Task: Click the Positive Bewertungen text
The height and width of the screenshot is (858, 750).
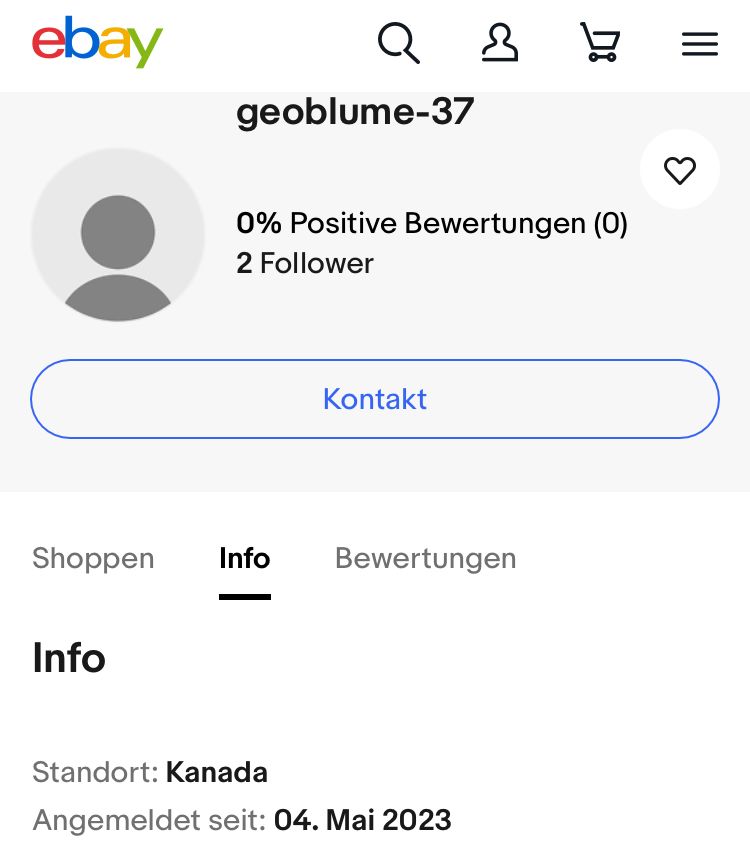Action: click(x=437, y=223)
